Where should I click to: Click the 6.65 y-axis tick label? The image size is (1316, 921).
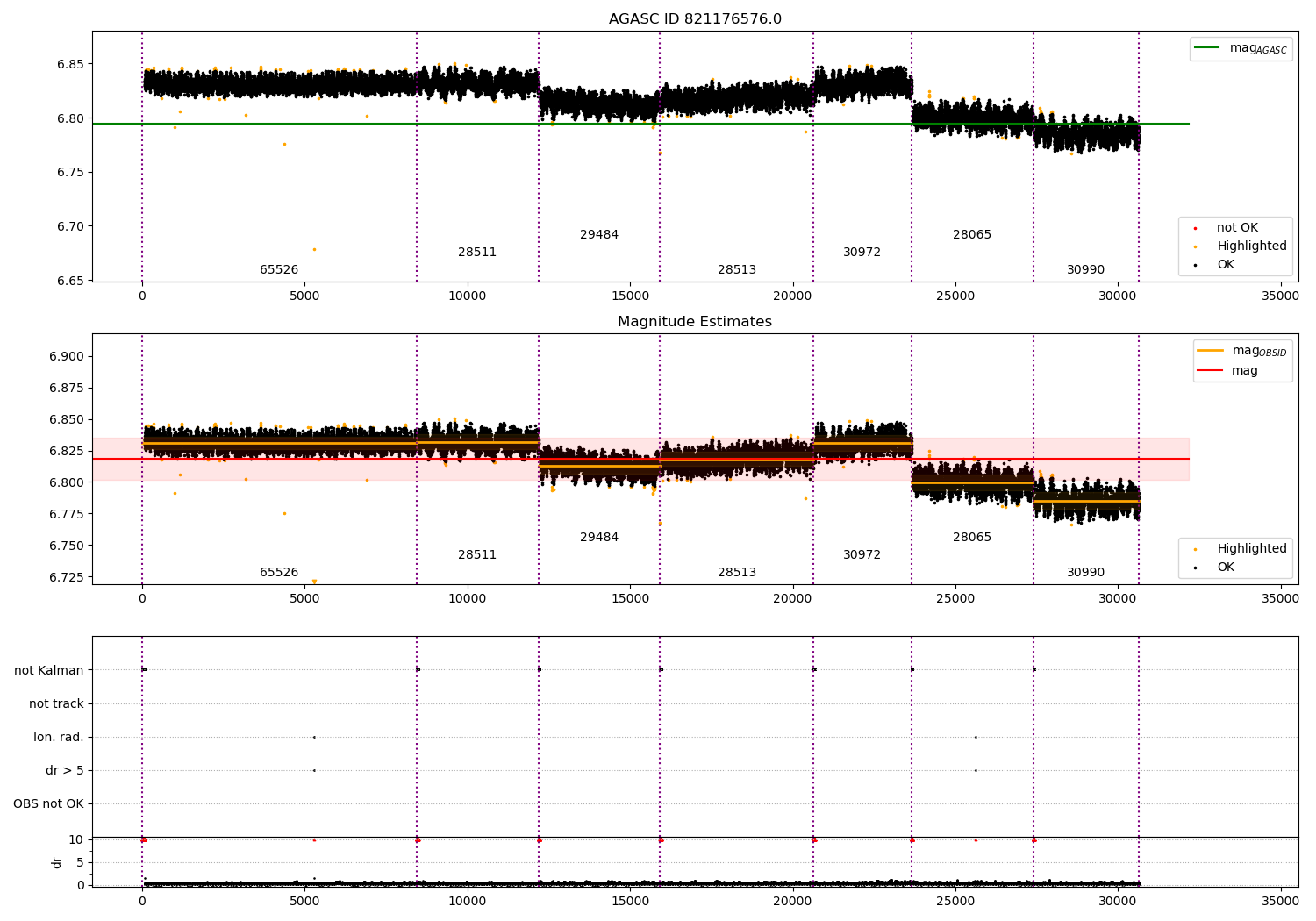72,282
